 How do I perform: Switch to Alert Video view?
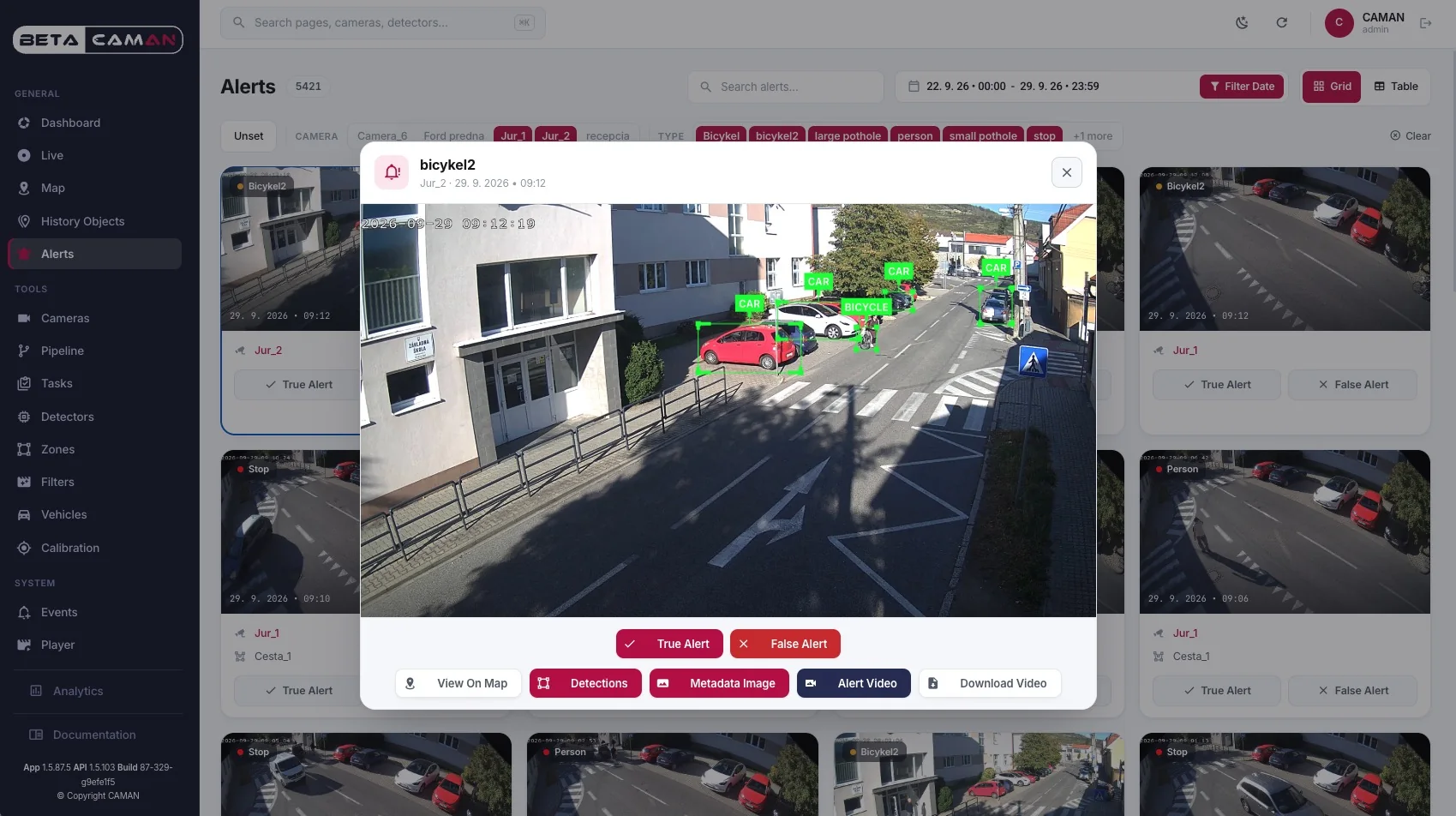pyautogui.click(x=854, y=683)
